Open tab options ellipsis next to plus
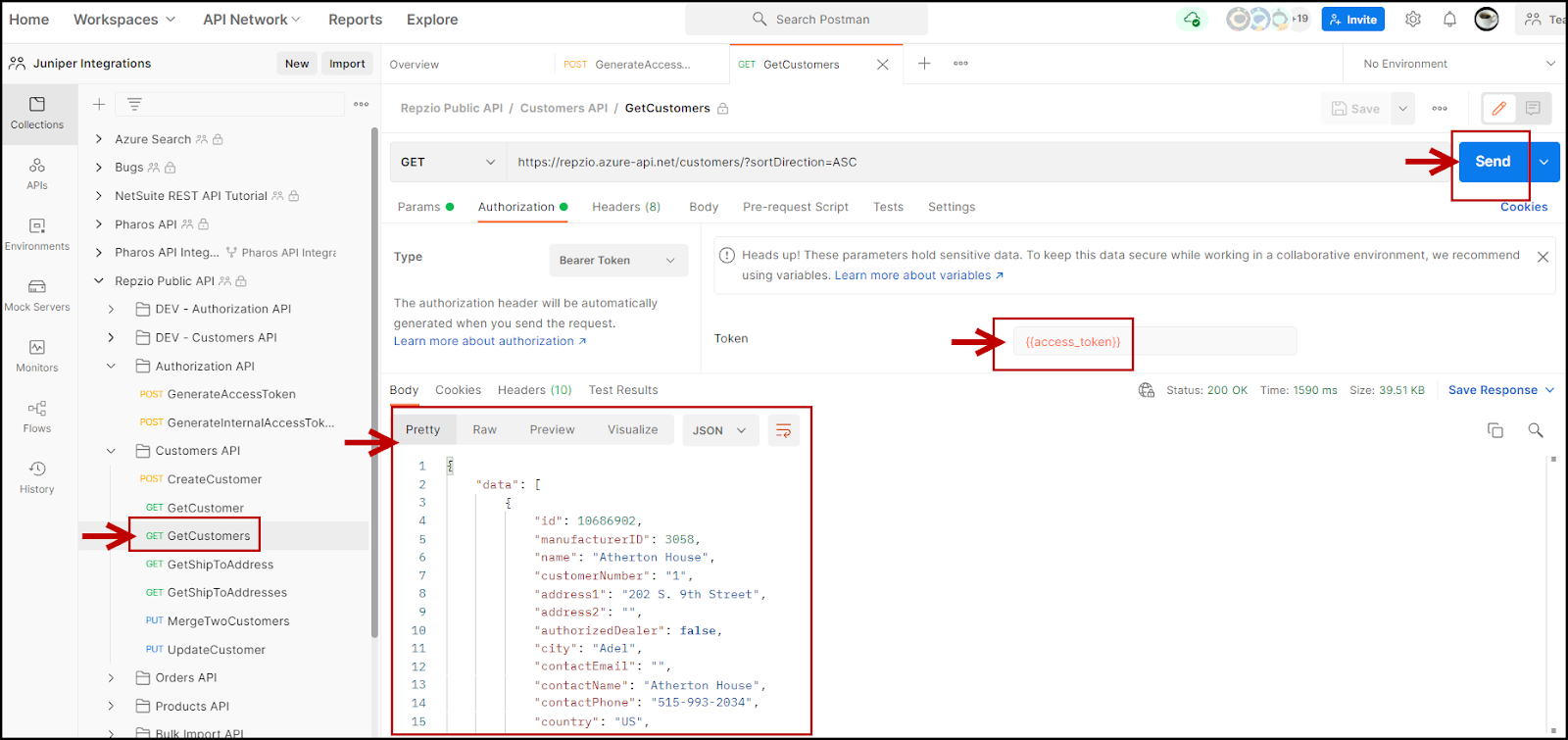 click(x=960, y=64)
